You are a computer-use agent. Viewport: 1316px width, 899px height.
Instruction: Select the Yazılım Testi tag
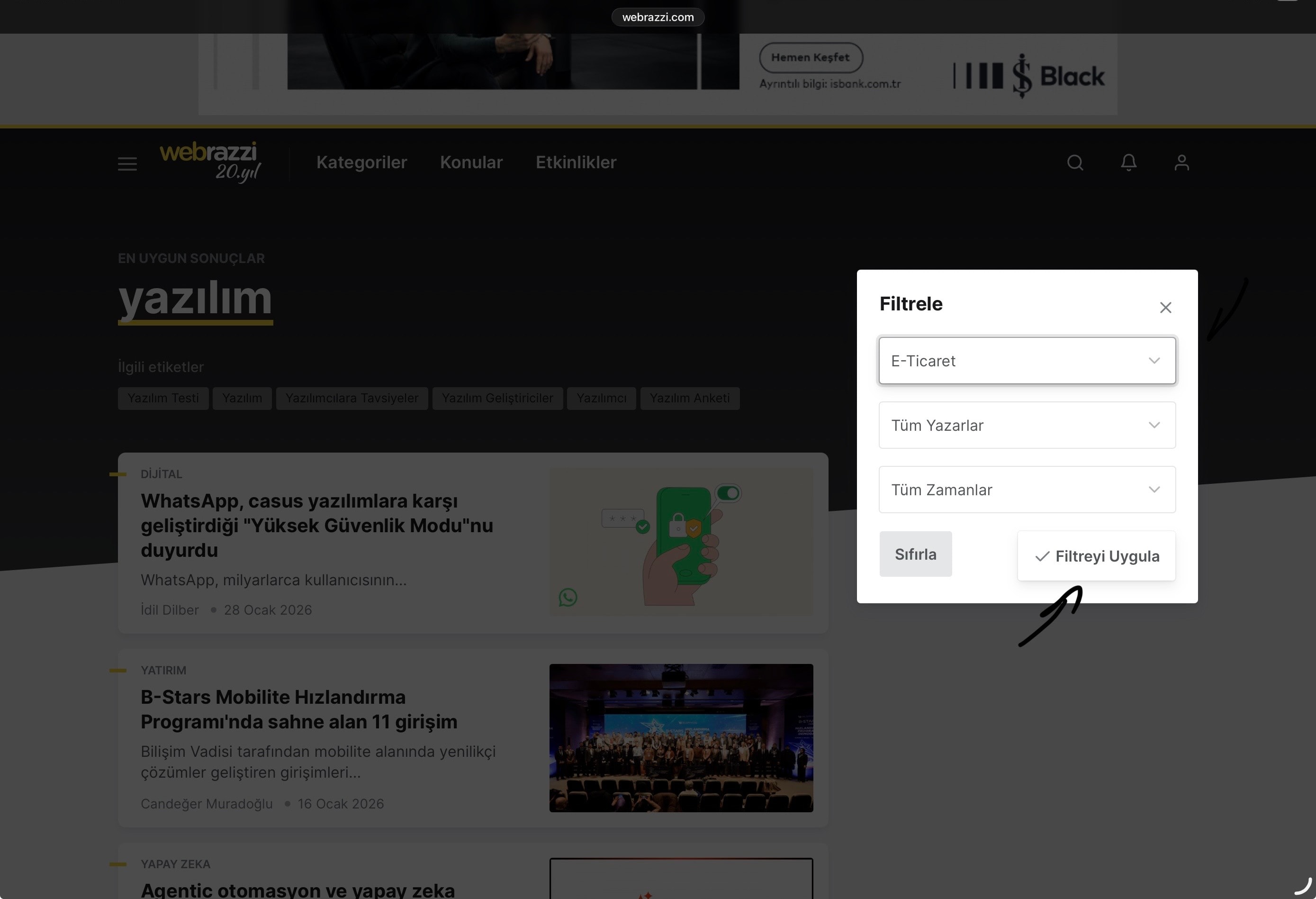click(163, 398)
